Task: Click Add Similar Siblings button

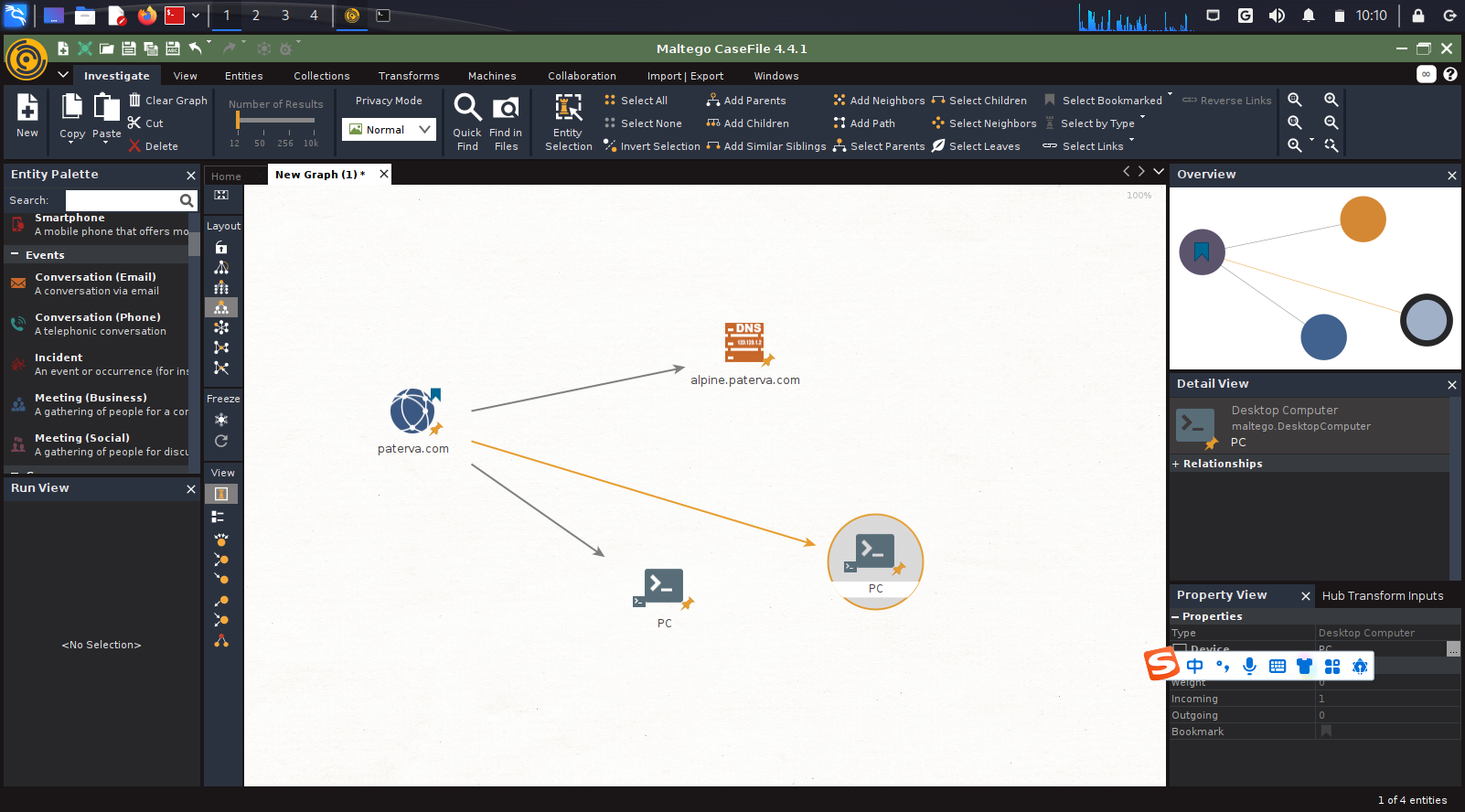Action: click(766, 145)
